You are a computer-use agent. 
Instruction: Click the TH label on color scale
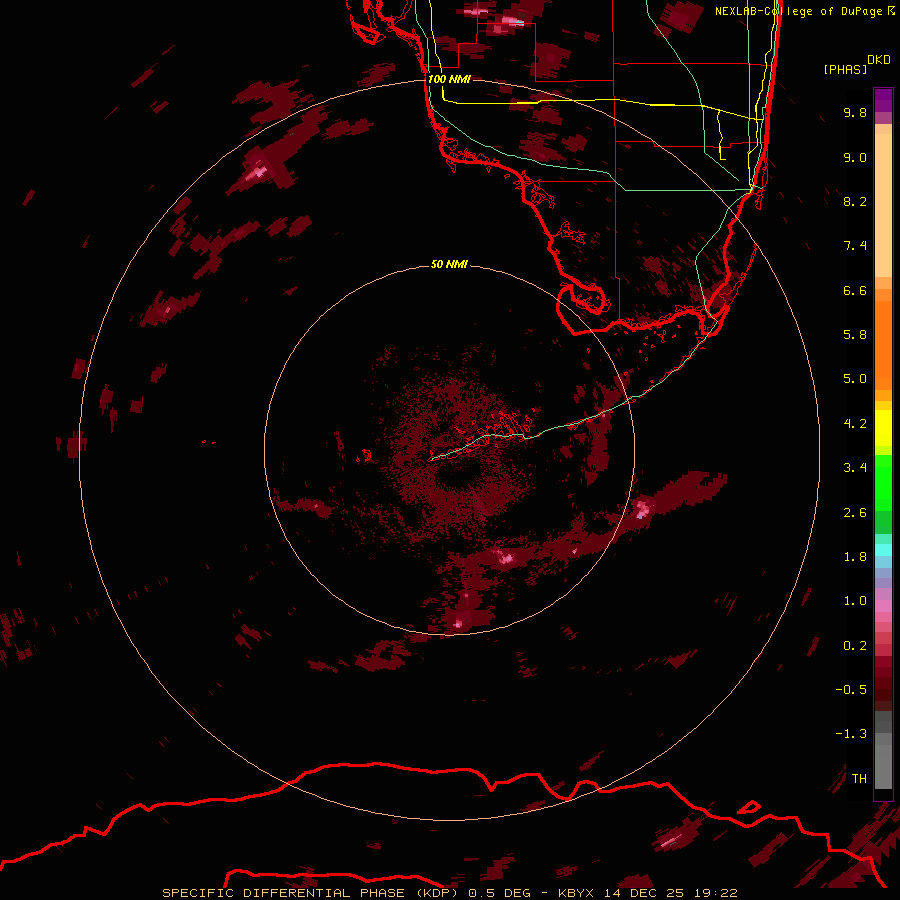coord(859,779)
